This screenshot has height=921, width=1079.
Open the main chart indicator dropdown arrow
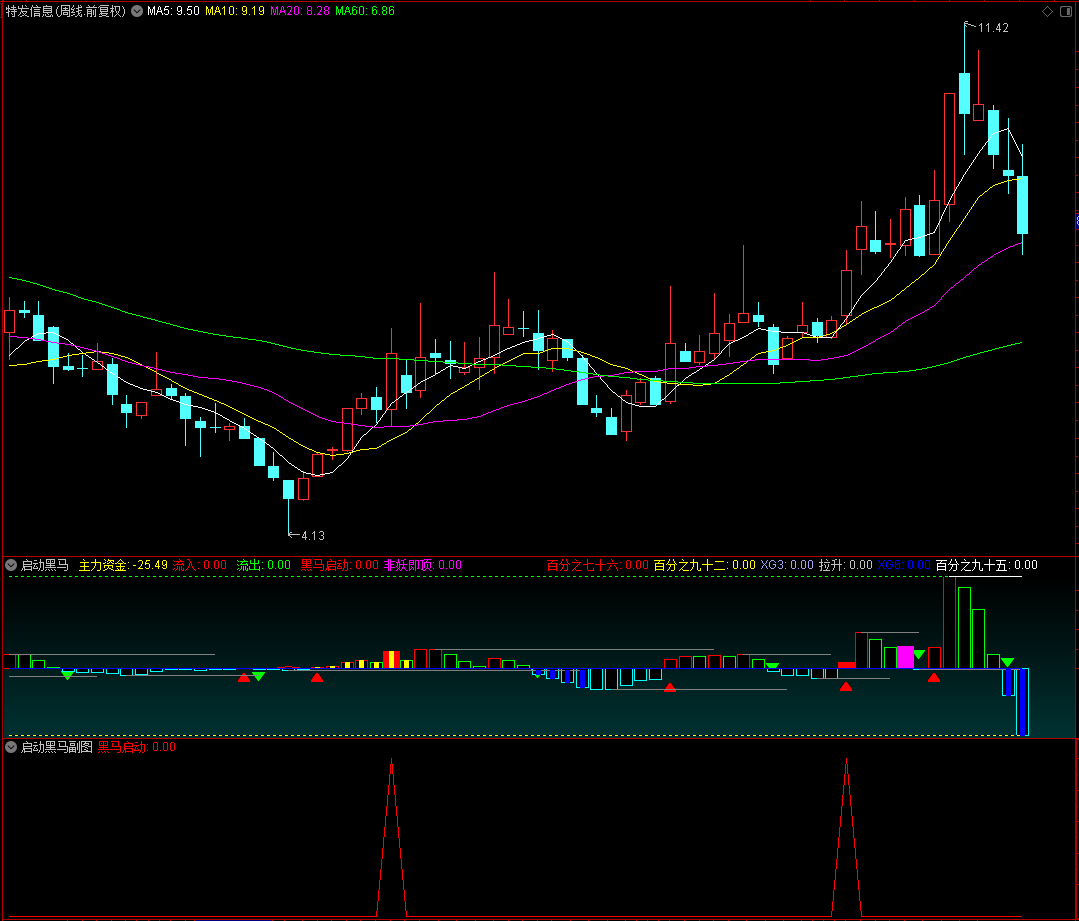[137, 11]
